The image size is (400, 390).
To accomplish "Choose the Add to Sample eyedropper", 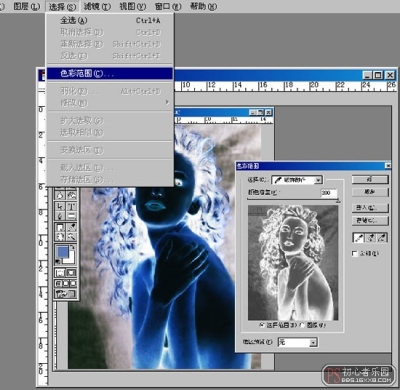I will (370, 238).
